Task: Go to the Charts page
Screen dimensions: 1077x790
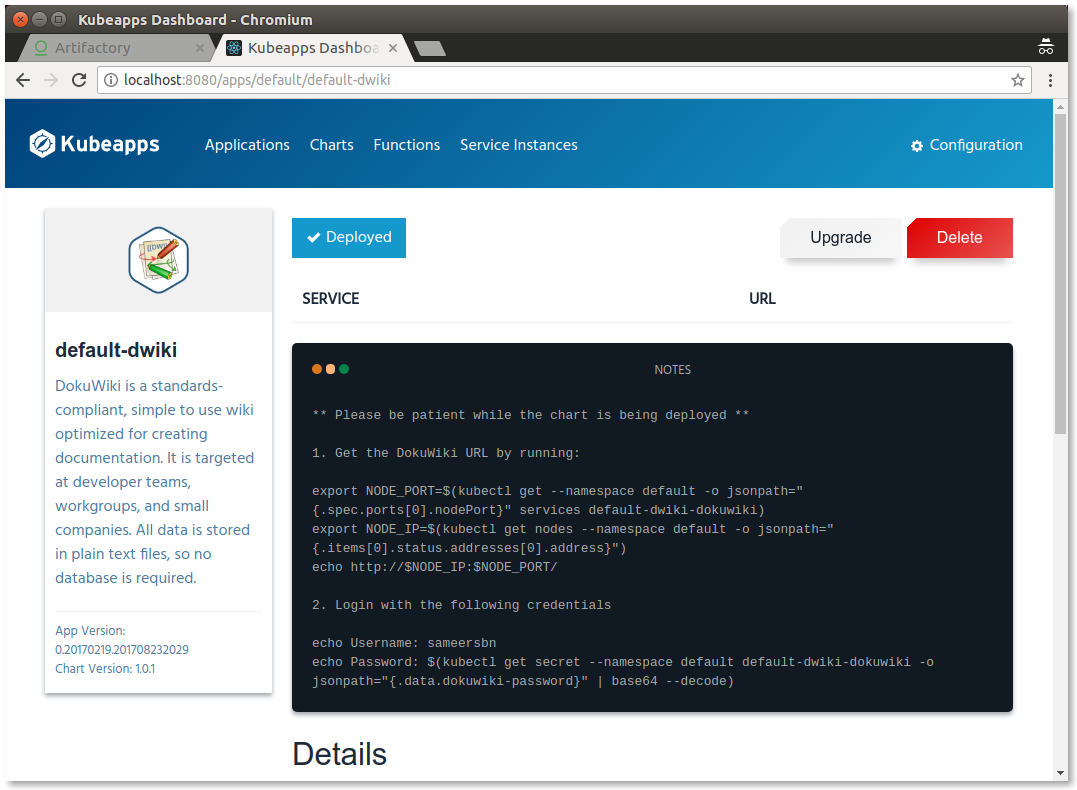Action: (332, 145)
